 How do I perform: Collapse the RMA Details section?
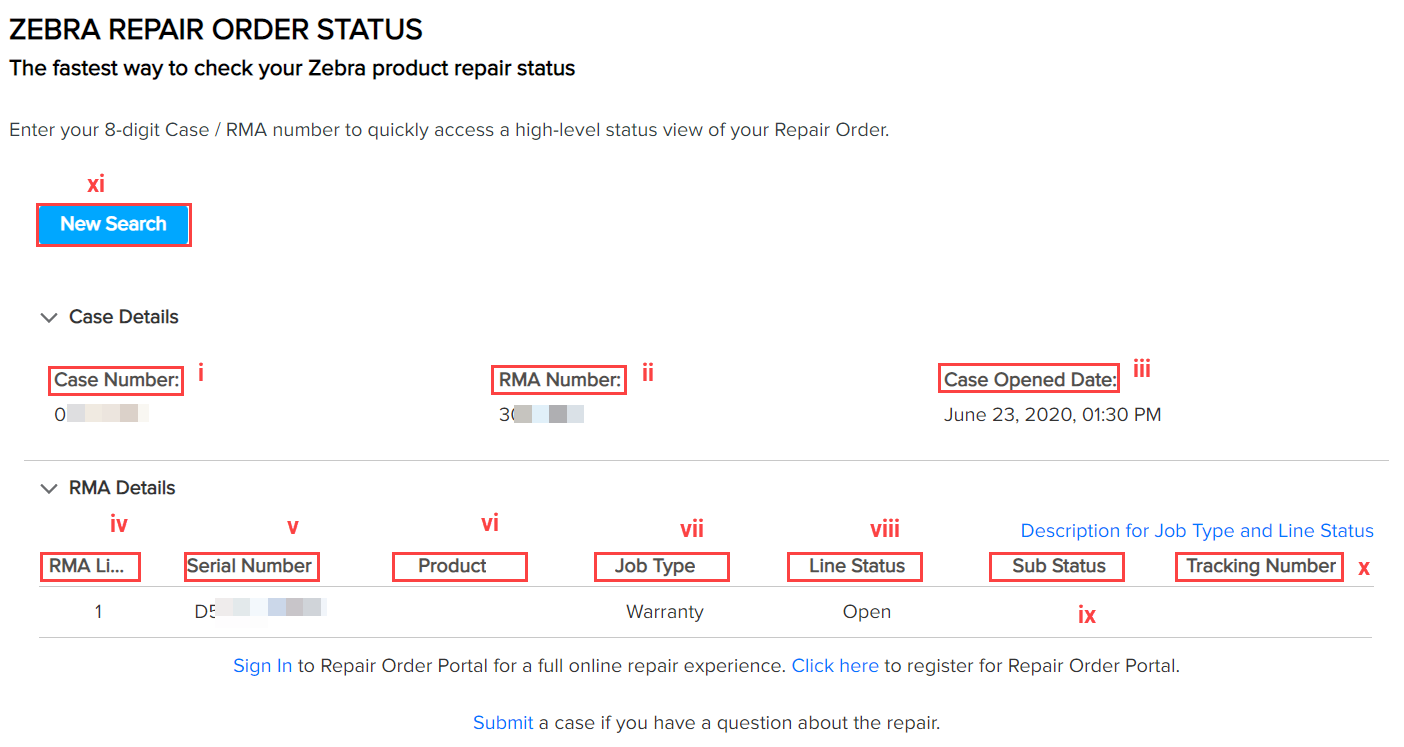(49, 487)
